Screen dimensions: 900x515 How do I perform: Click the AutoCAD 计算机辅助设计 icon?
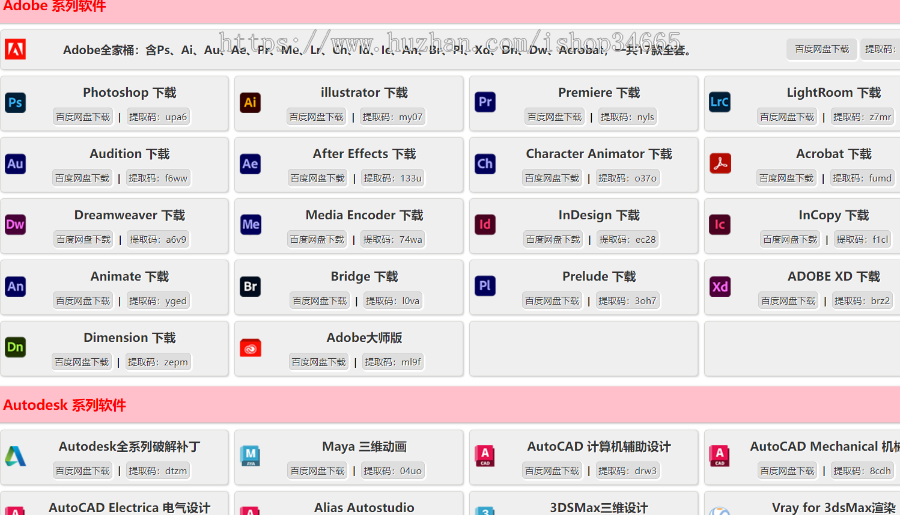tap(485, 456)
